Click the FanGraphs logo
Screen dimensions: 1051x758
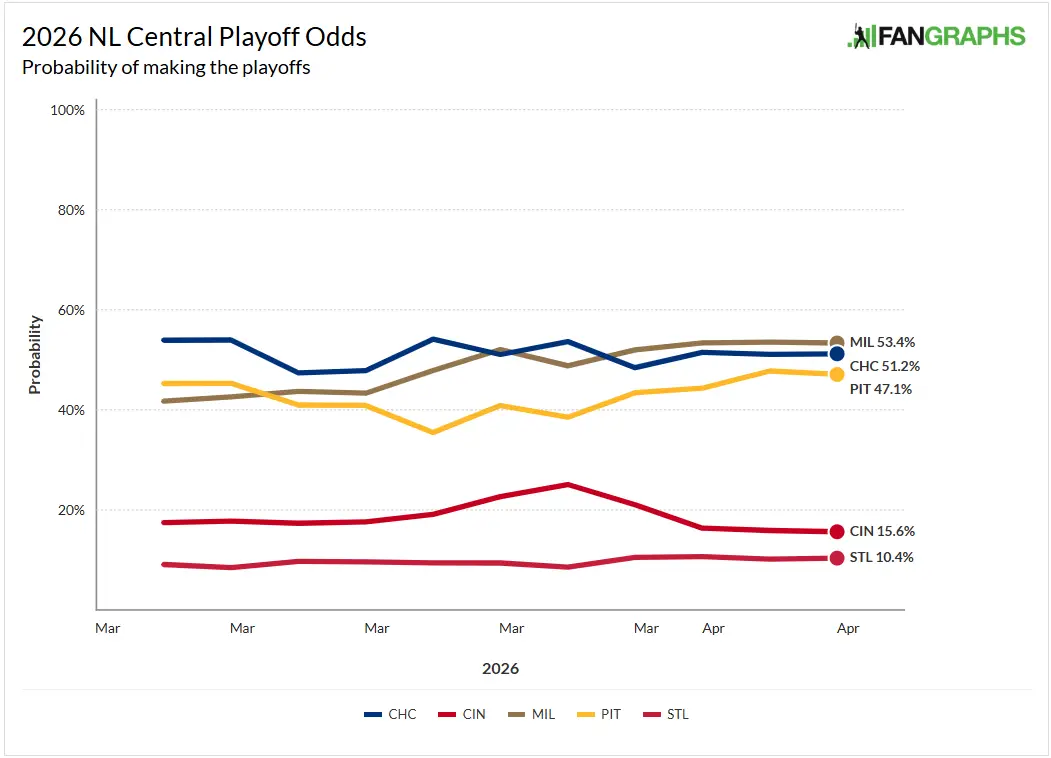(936, 37)
